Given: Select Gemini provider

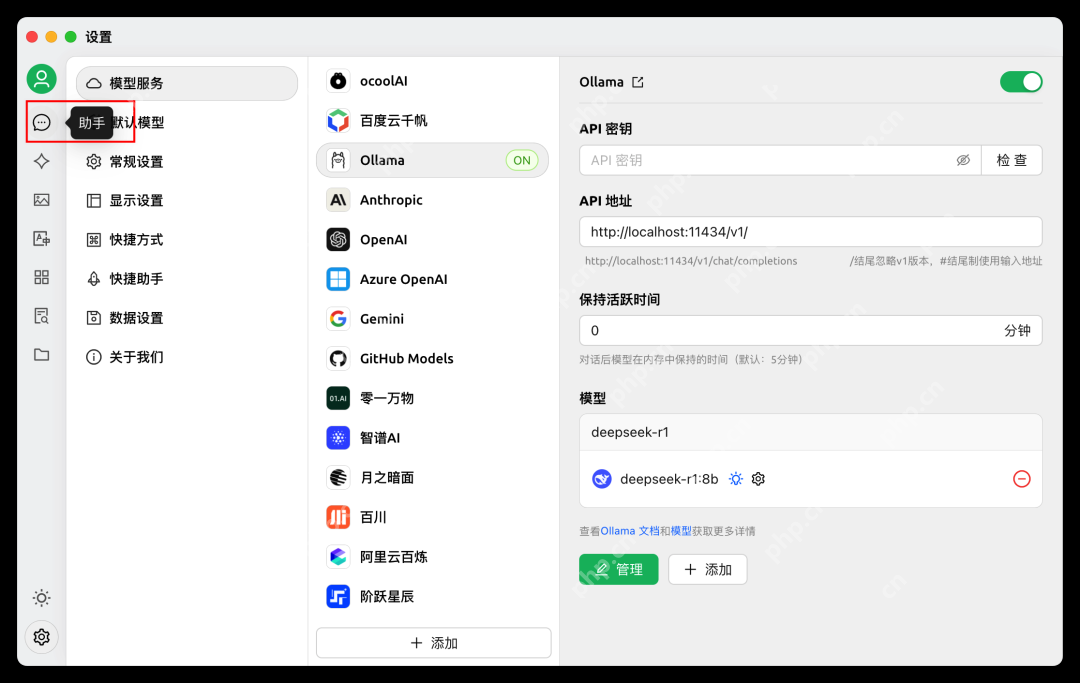Looking at the screenshot, I should click(x=433, y=319).
